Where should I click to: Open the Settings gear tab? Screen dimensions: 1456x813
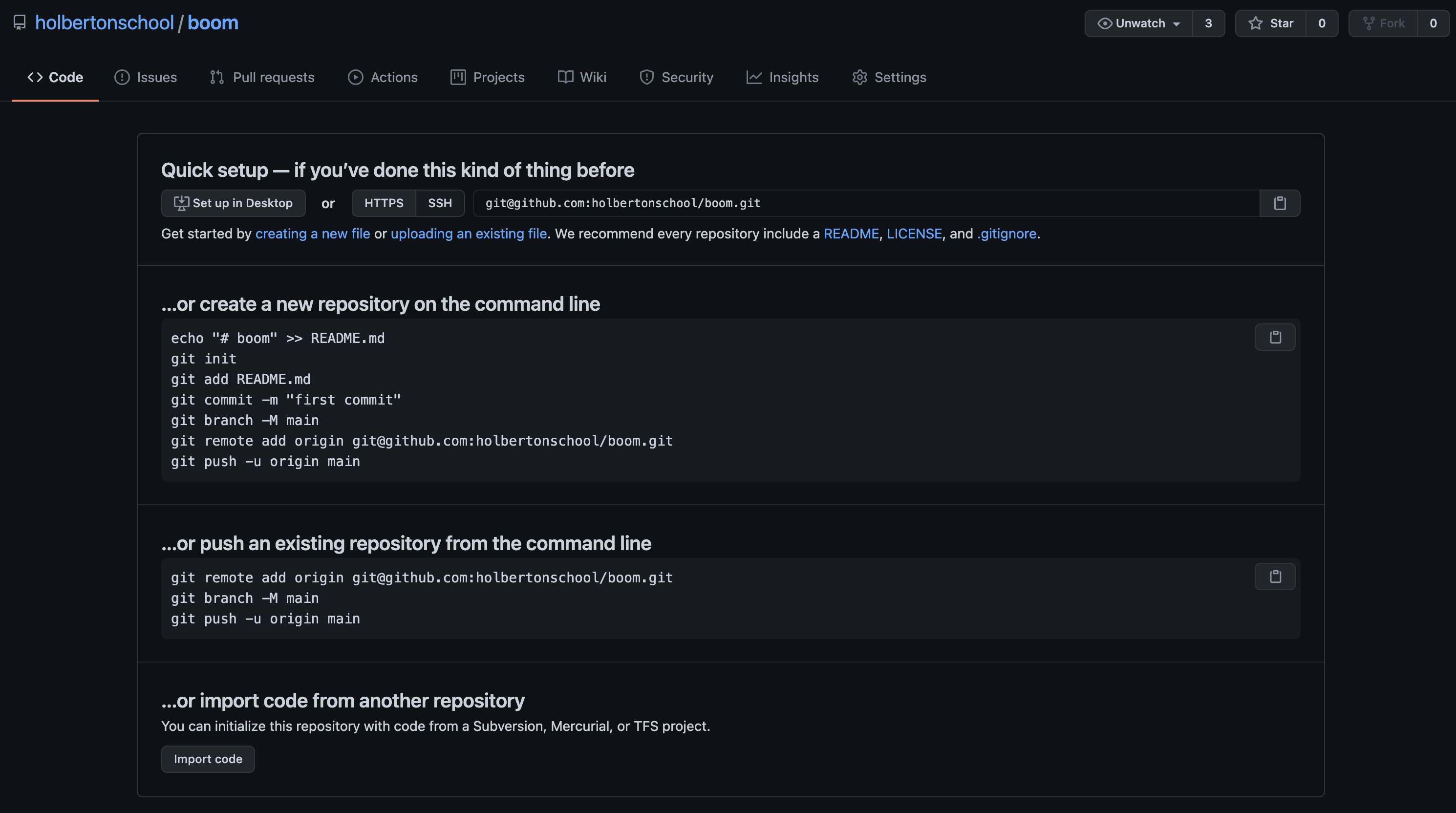(889, 77)
